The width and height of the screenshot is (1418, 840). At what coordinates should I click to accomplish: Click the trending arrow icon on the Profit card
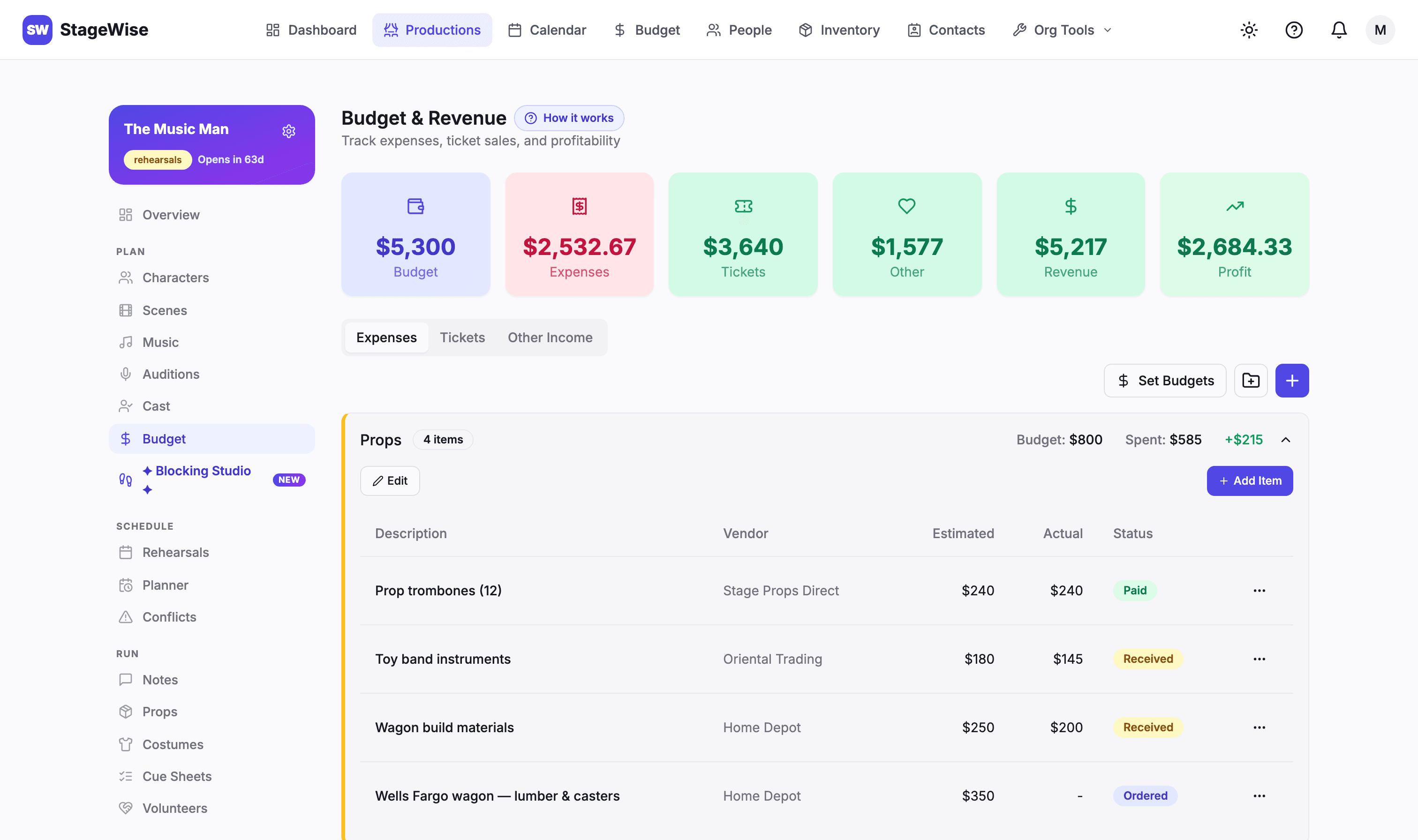pos(1235,206)
